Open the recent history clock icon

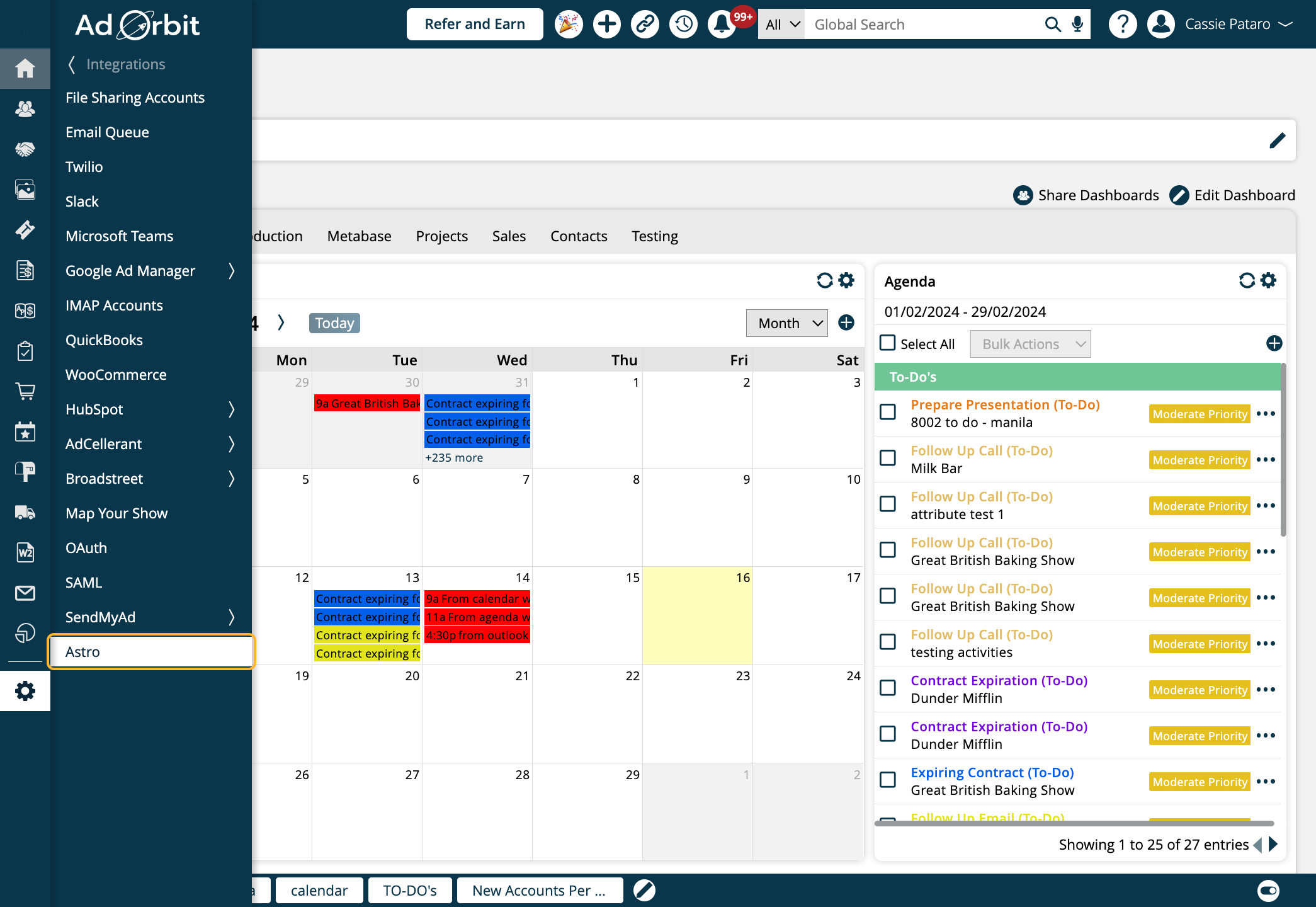683,25
